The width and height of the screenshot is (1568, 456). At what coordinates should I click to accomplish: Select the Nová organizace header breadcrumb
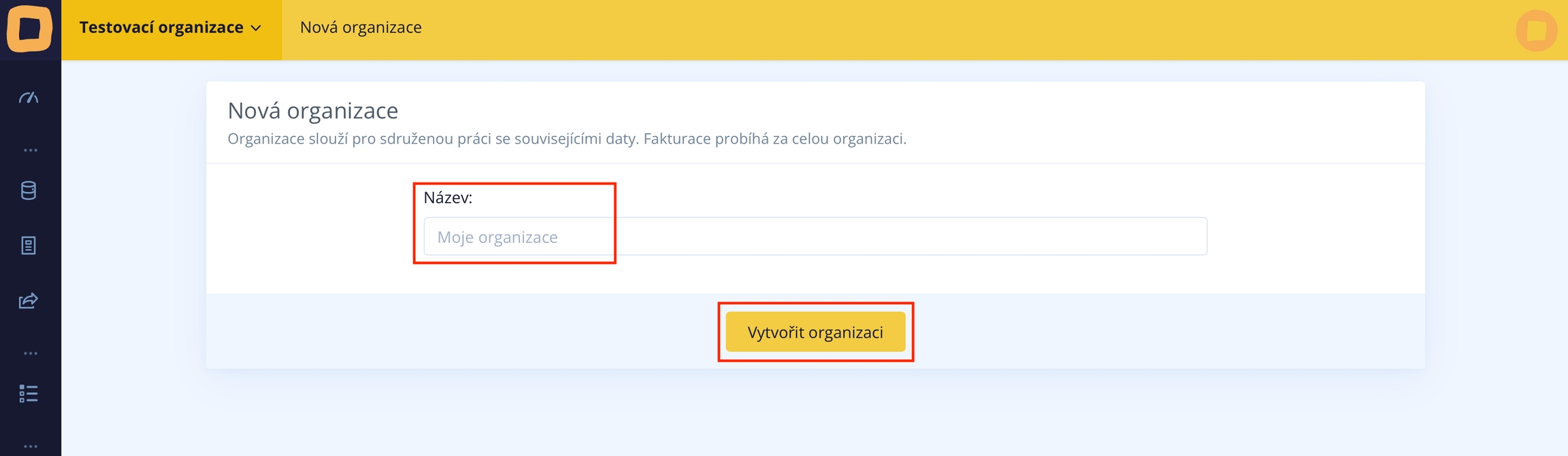(x=361, y=28)
